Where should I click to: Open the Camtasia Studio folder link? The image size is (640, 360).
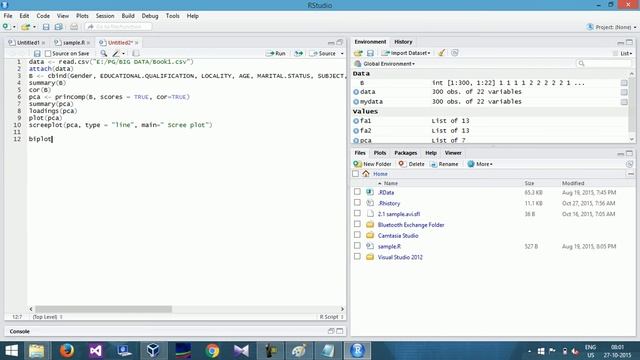pos(398,236)
